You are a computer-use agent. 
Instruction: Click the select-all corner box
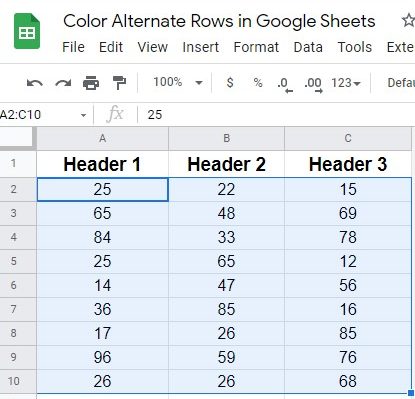point(18,138)
